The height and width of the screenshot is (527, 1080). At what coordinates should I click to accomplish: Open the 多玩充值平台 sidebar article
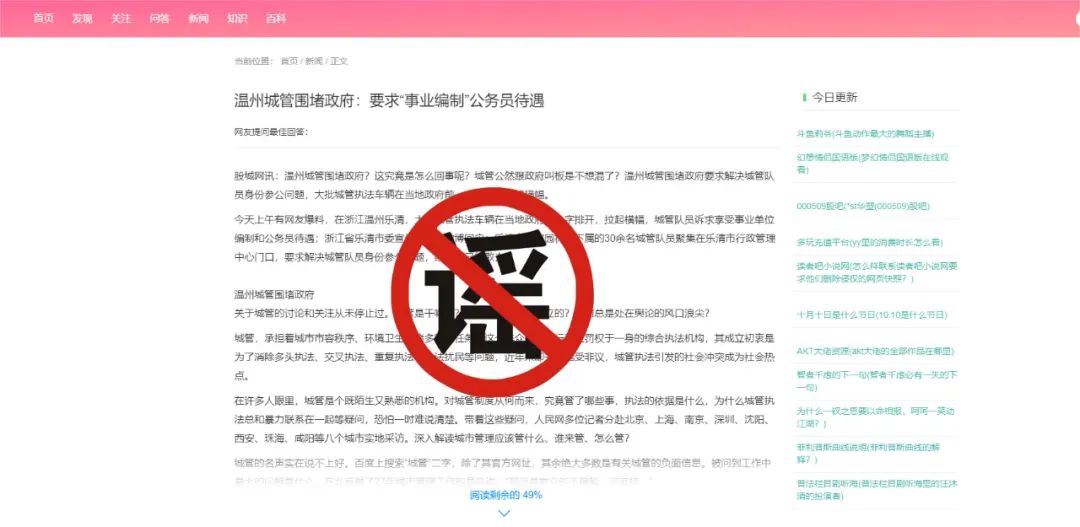point(869,242)
